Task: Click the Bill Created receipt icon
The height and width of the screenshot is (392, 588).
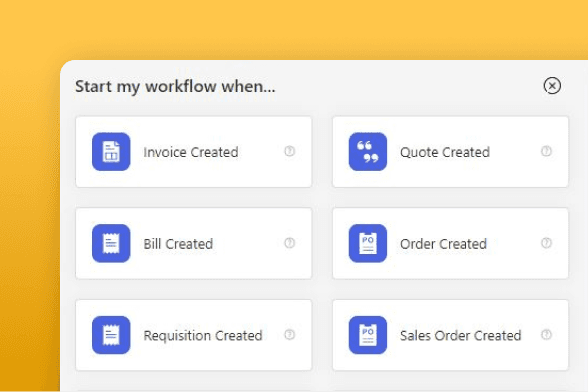Action: (111, 243)
